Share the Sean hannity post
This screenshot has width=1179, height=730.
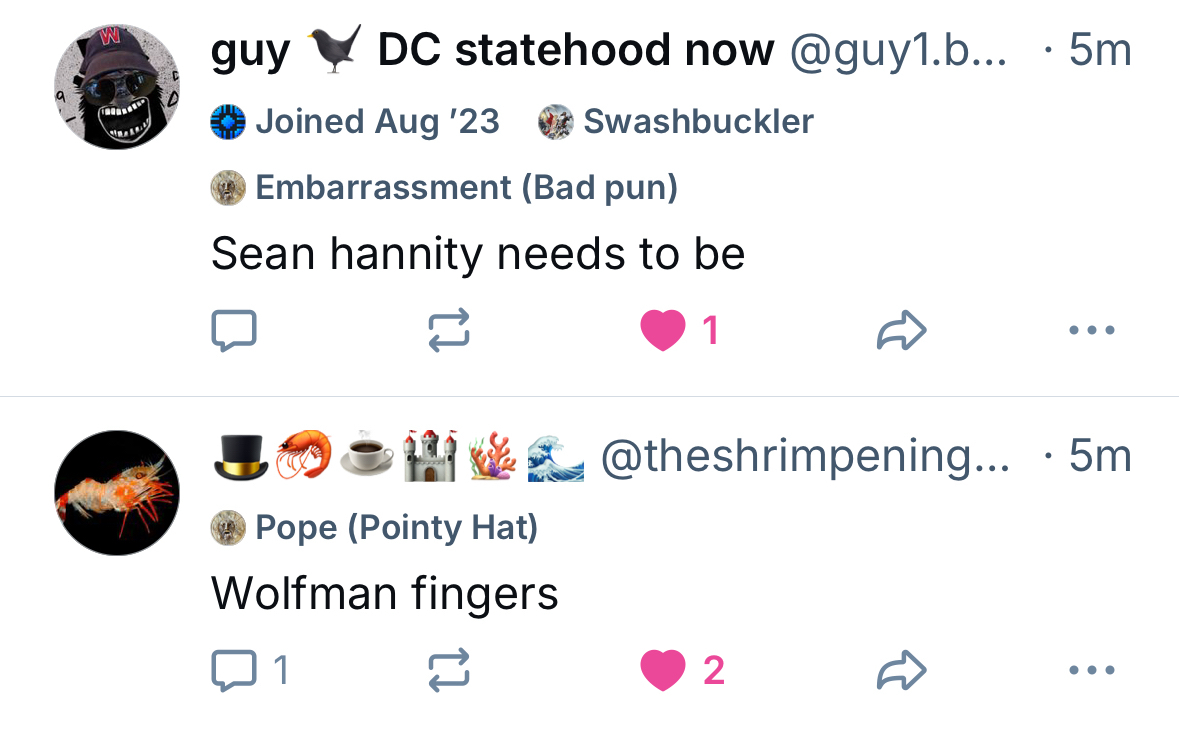click(901, 330)
